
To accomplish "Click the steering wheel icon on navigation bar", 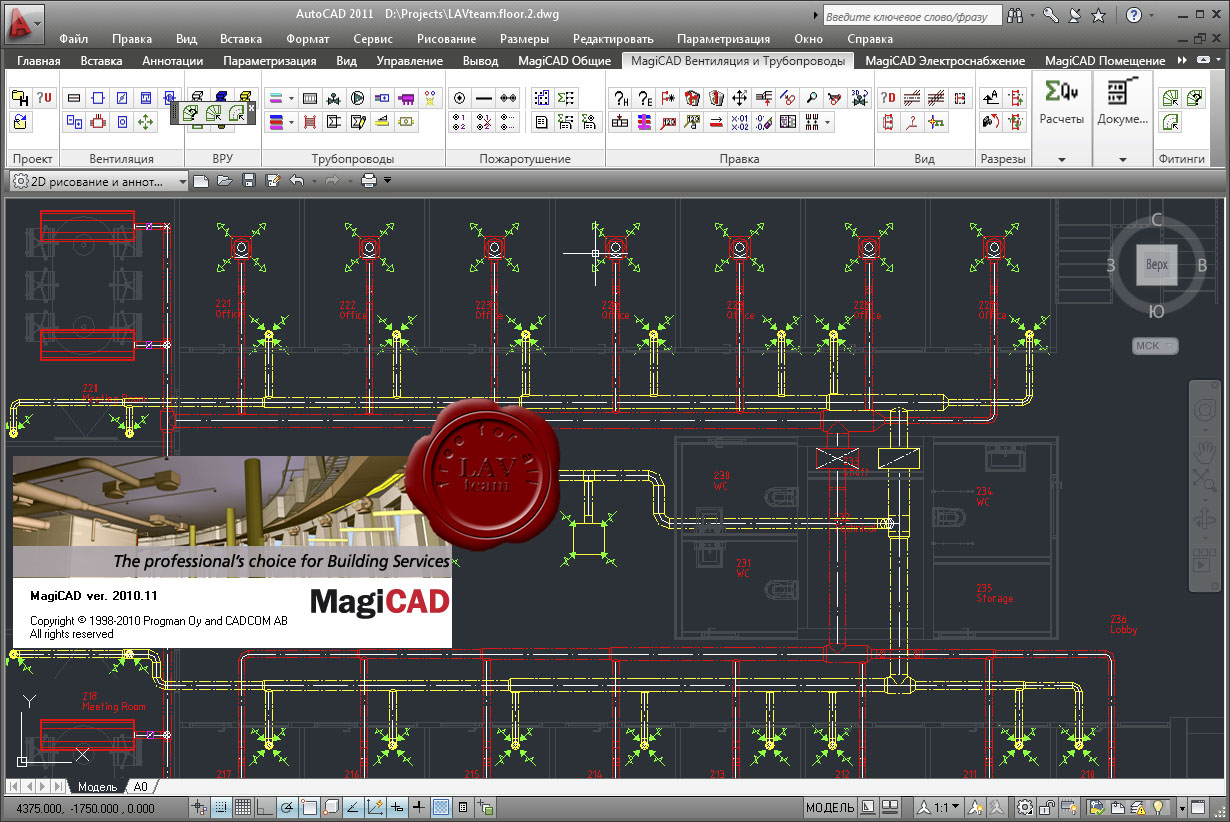I will [x=1203, y=411].
